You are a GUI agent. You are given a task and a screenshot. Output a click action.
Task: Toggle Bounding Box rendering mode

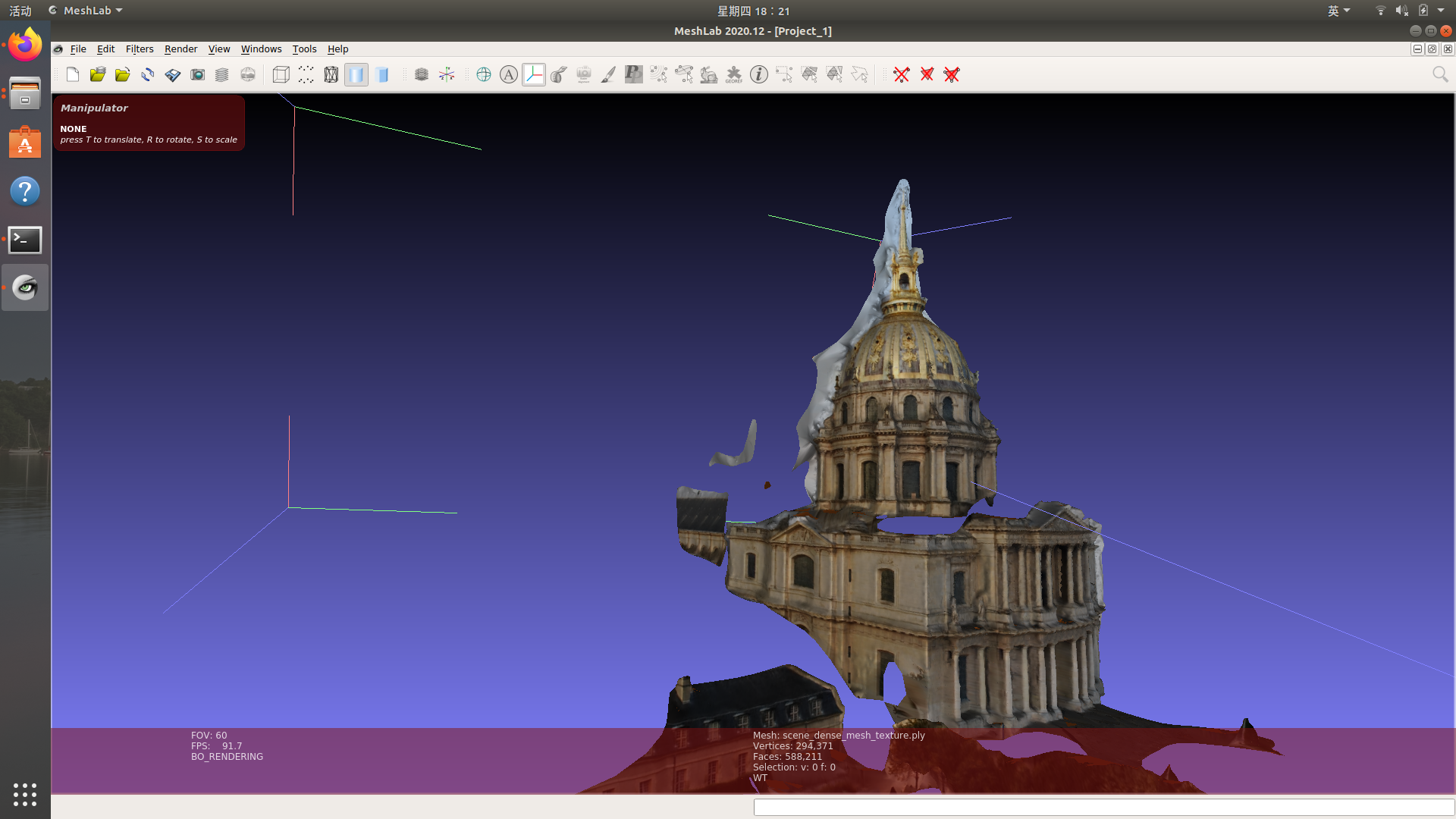point(281,74)
